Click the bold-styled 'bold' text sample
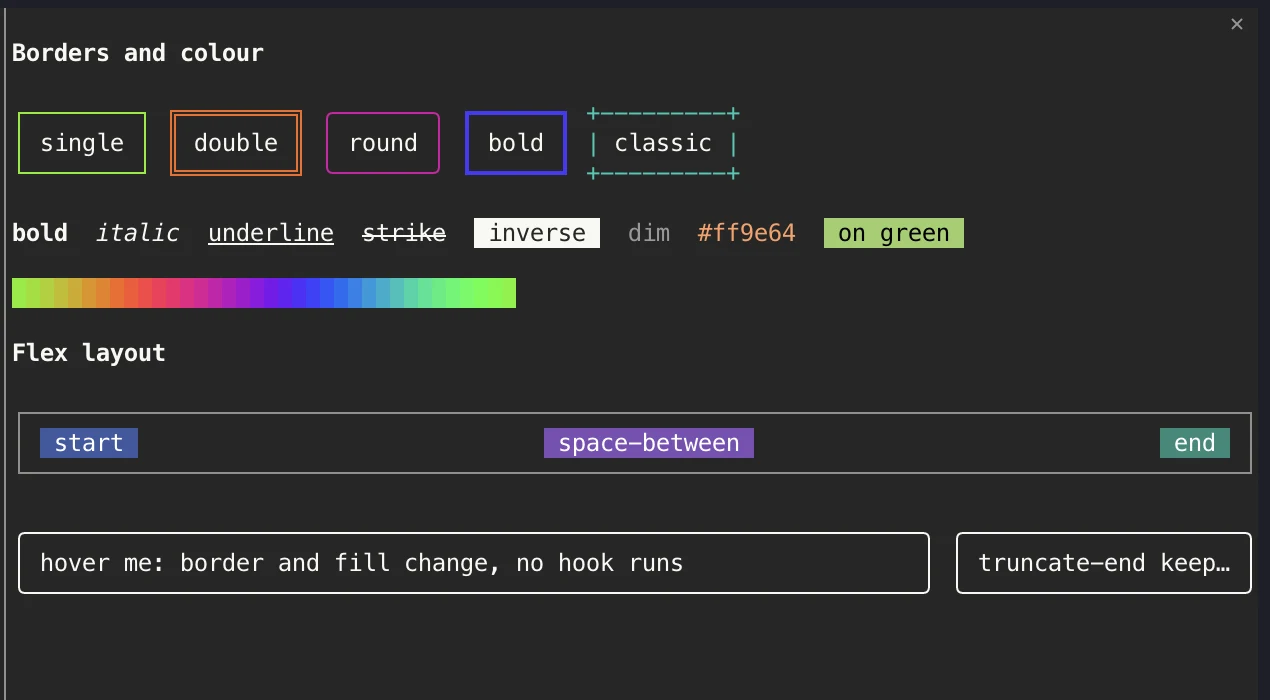 (40, 233)
